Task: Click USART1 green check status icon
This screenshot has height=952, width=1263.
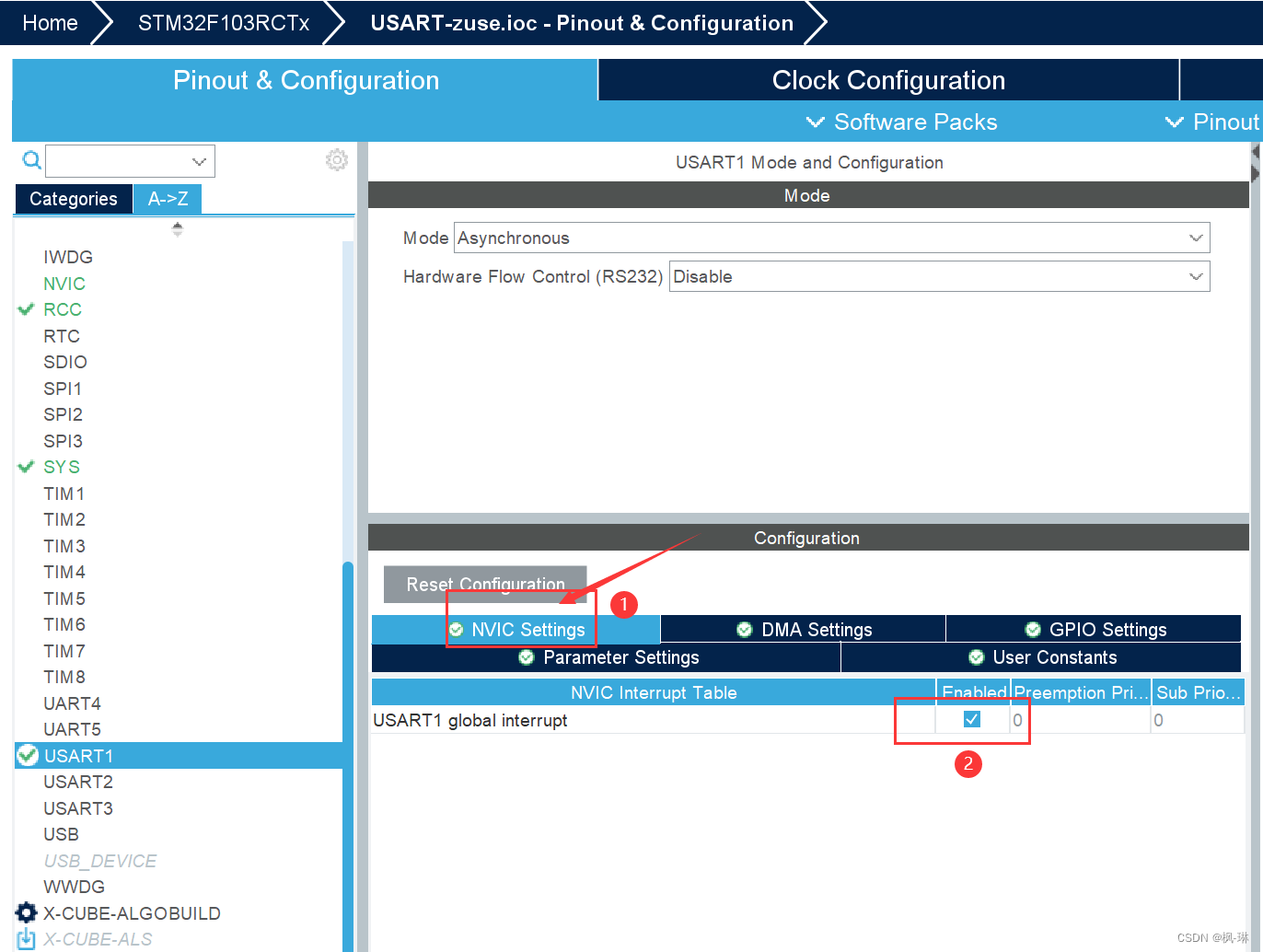Action: tap(28, 756)
